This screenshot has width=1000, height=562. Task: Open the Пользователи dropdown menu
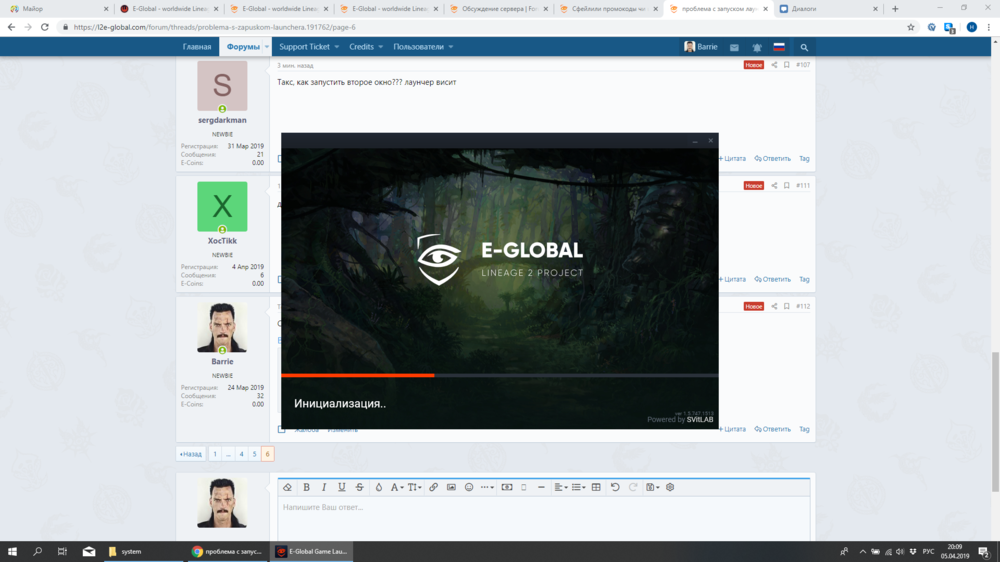[x=423, y=47]
